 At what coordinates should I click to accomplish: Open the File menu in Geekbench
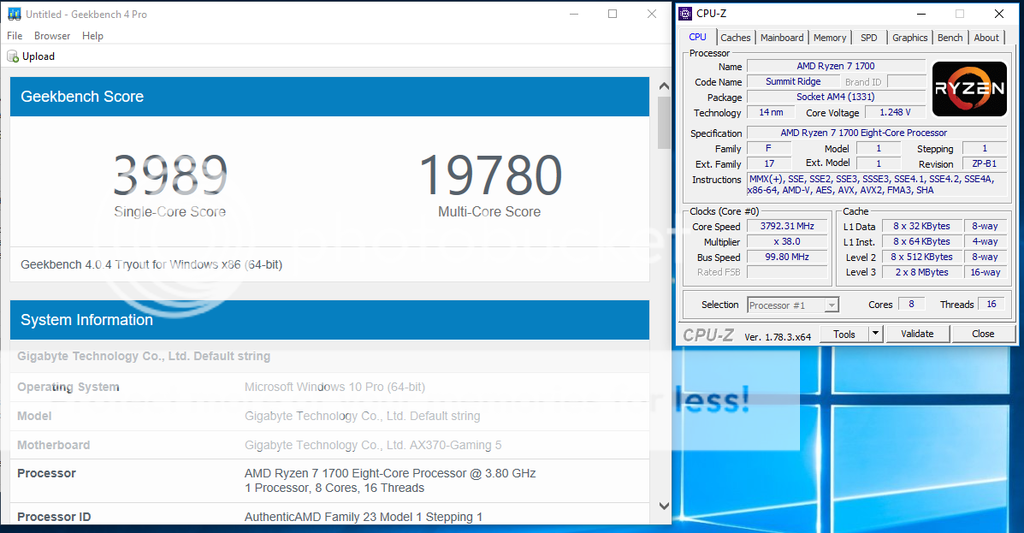[x=15, y=36]
